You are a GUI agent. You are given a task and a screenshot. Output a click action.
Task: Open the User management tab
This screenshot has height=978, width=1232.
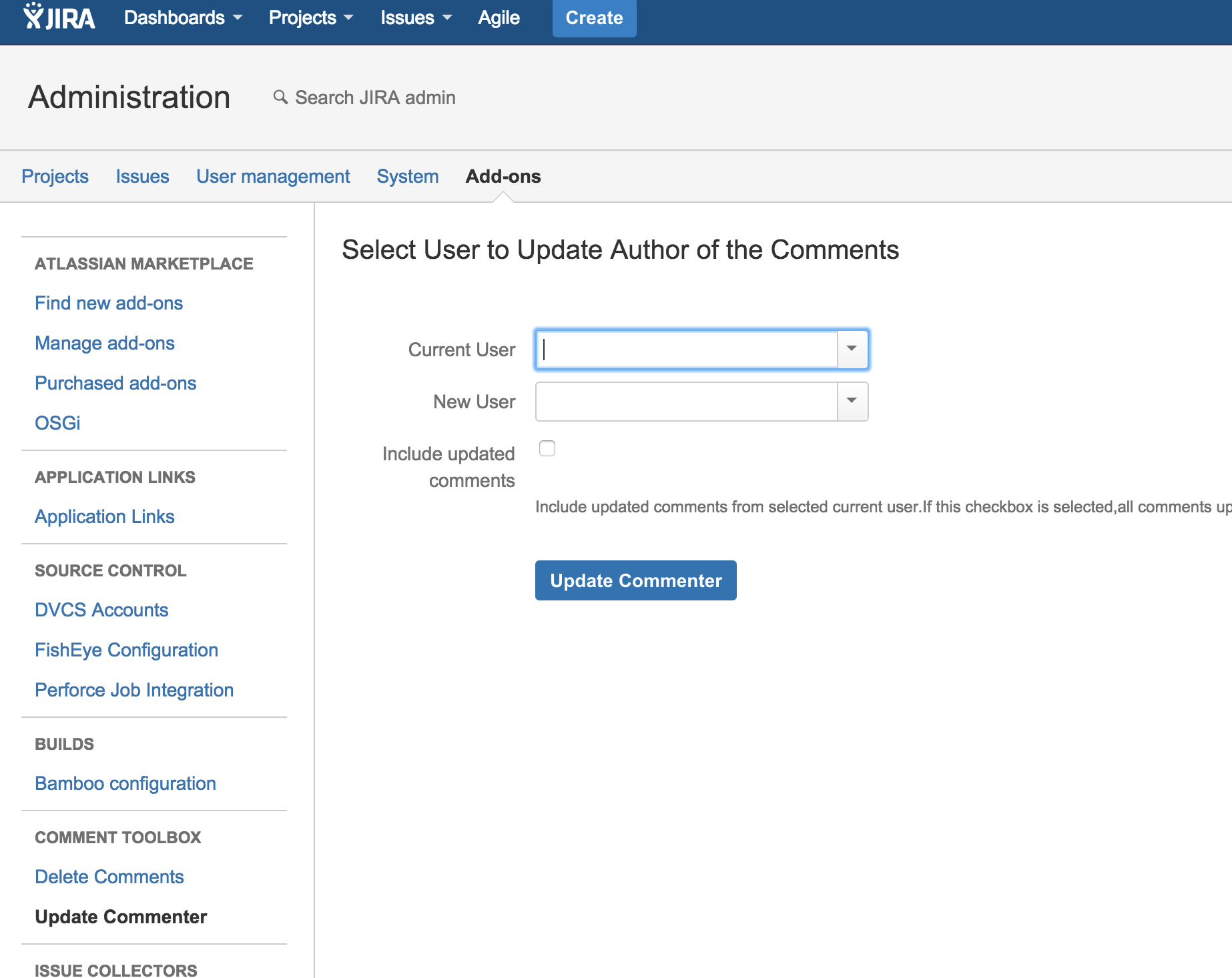pyautogui.click(x=273, y=176)
